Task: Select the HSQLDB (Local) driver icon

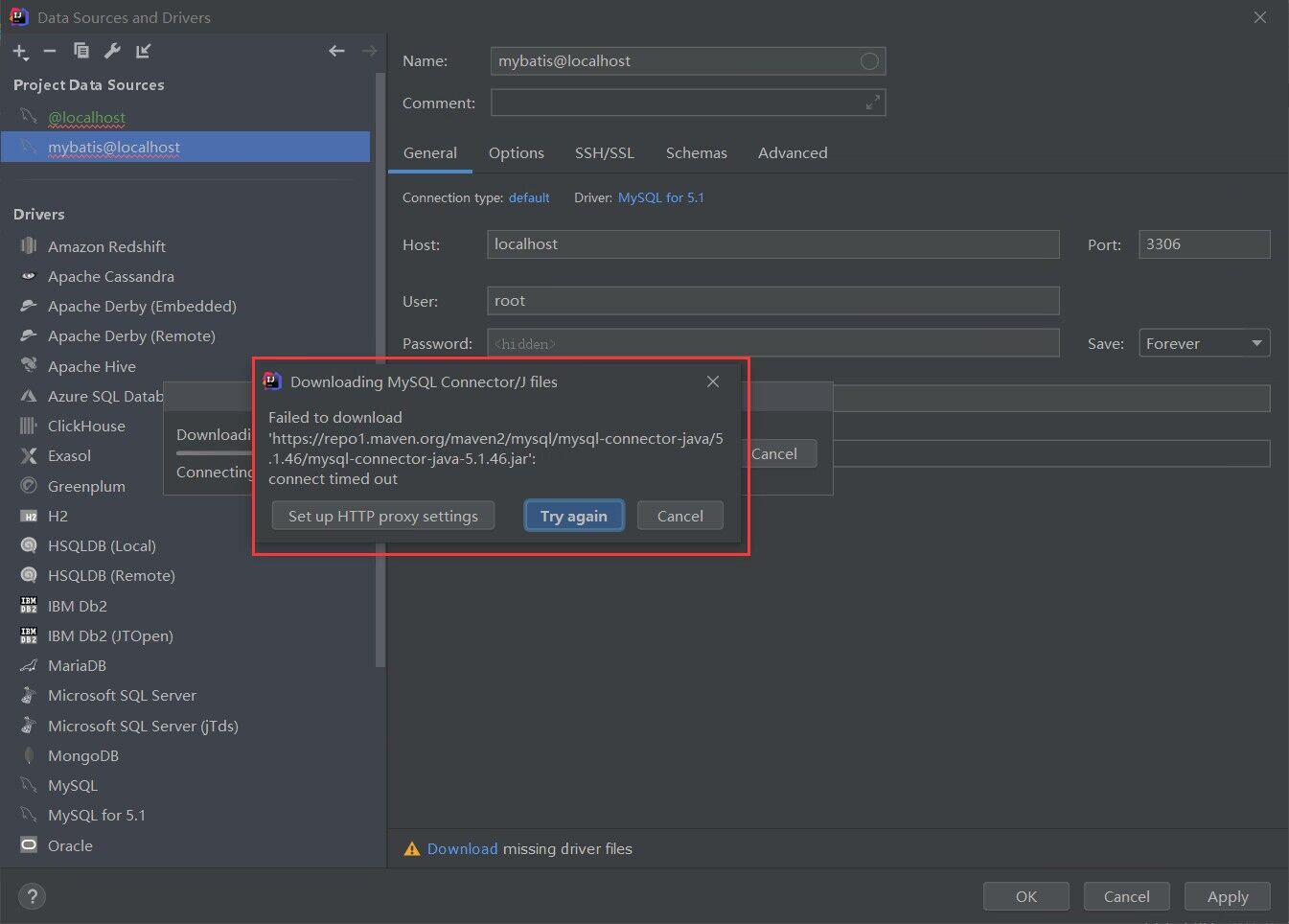Action: point(29,545)
